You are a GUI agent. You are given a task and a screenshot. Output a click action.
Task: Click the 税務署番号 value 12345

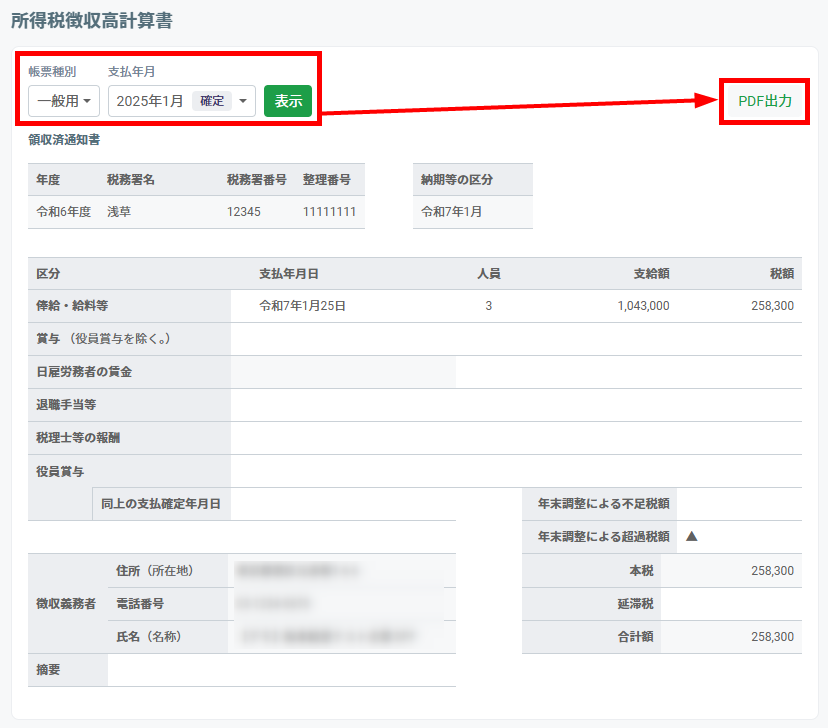[244, 212]
